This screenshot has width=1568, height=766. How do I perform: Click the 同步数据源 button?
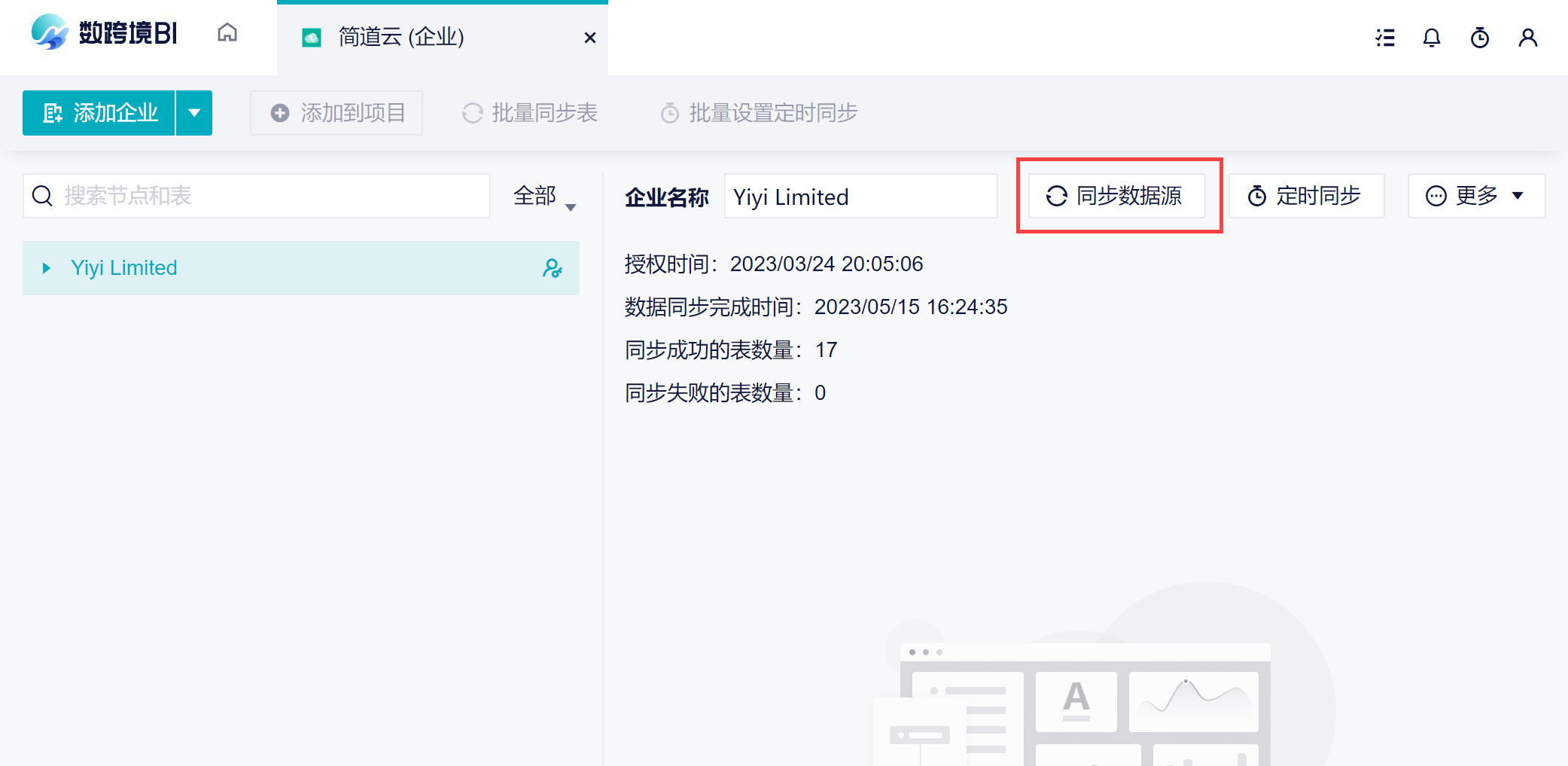[x=1117, y=196]
